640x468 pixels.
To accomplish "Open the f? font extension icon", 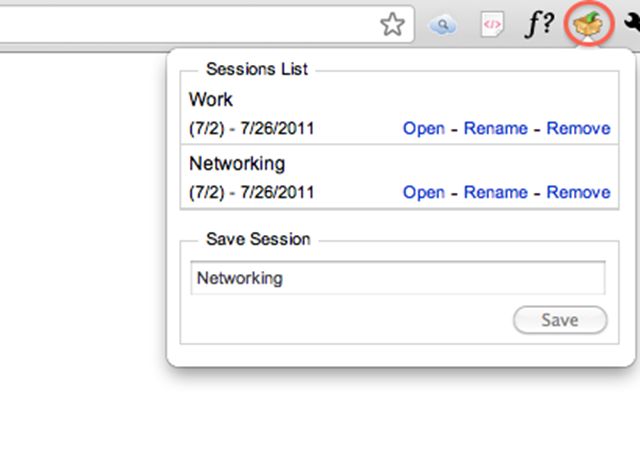I will 539,24.
